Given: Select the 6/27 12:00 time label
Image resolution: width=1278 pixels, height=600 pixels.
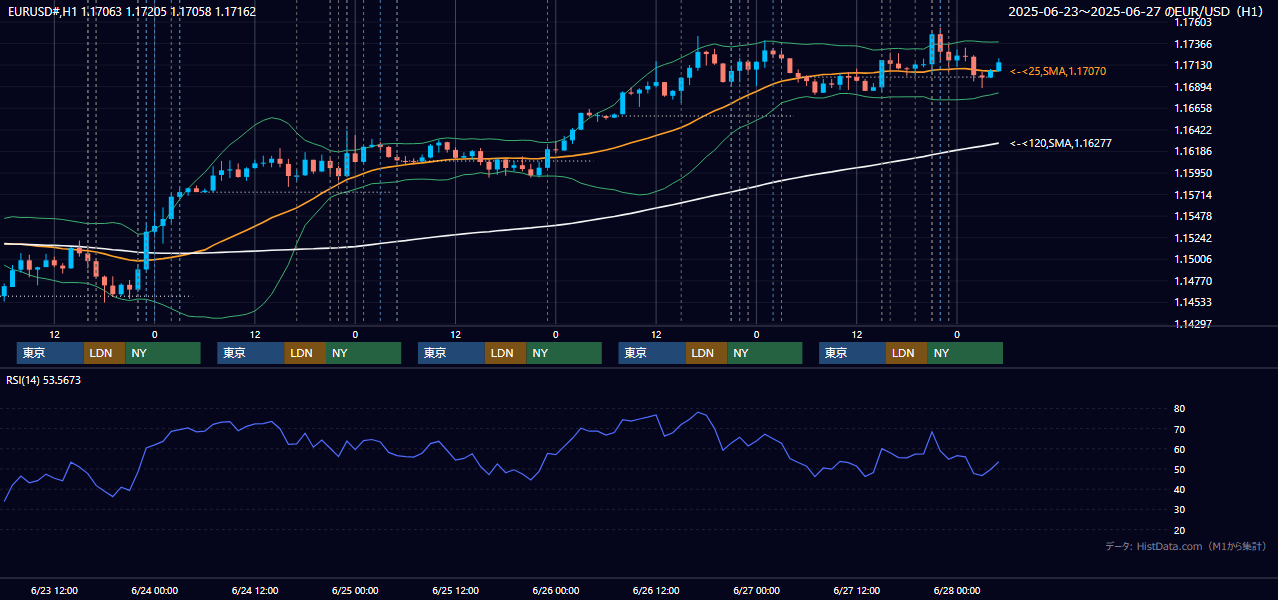Looking at the screenshot, I should point(857,590).
